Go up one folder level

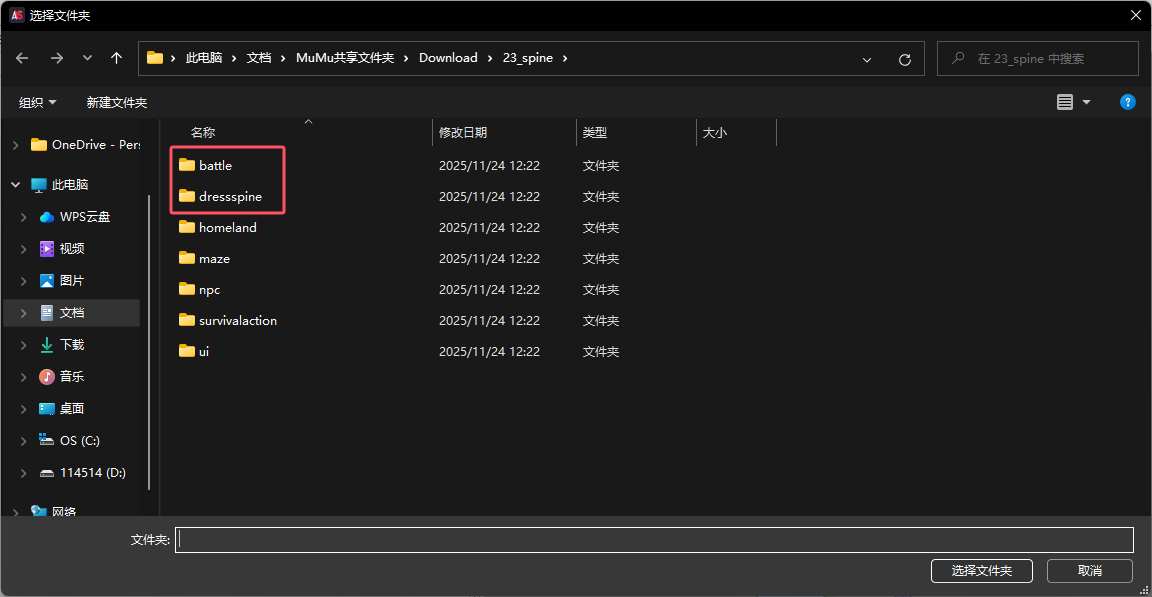(x=116, y=58)
